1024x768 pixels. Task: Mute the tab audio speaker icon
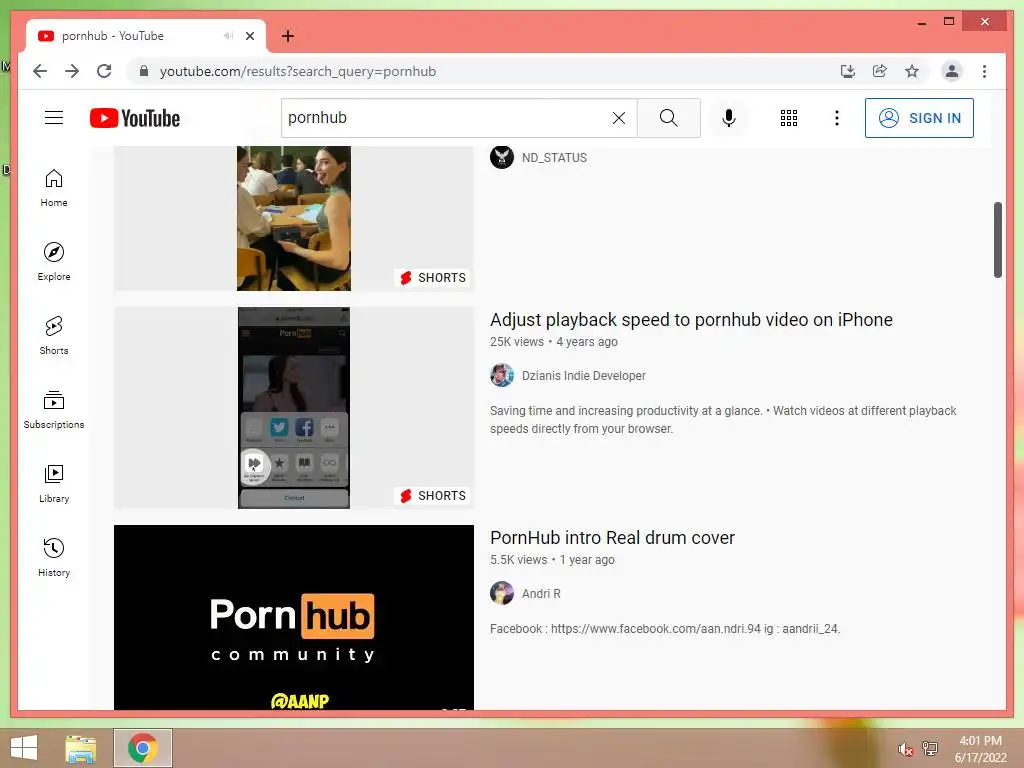[x=228, y=36]
